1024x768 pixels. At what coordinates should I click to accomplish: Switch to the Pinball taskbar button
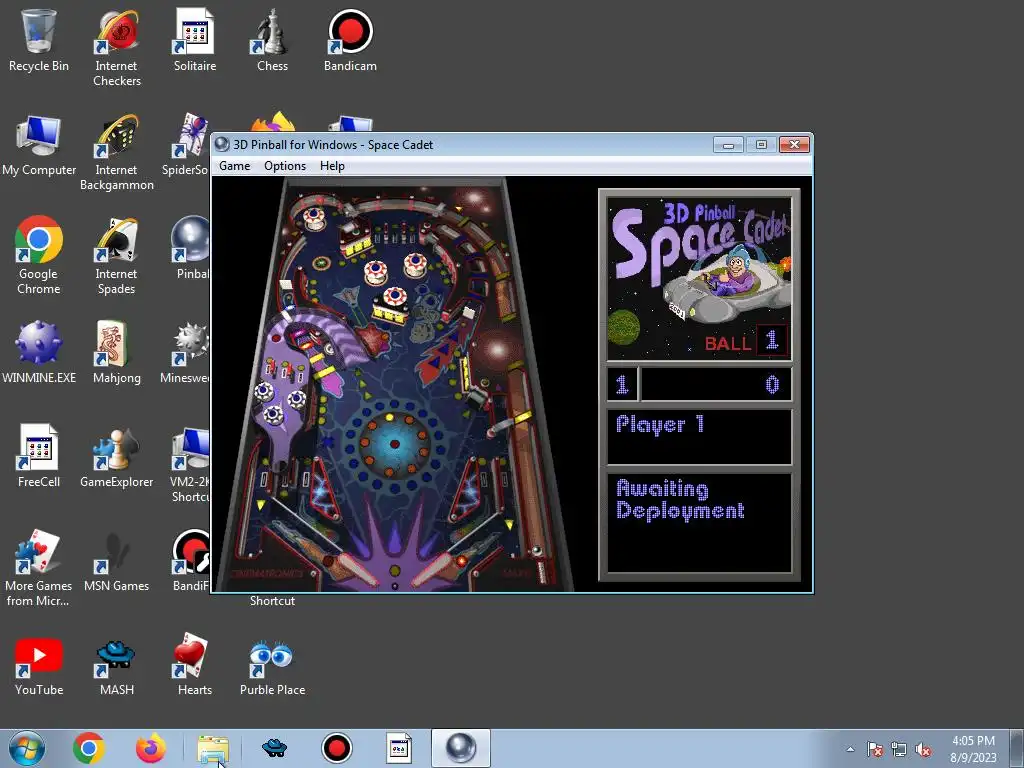coord(460,748)
